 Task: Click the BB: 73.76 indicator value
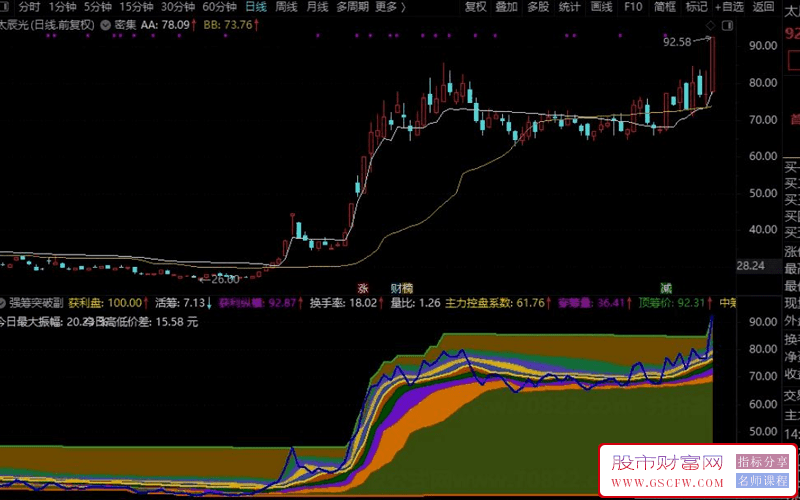pos(231,25)
